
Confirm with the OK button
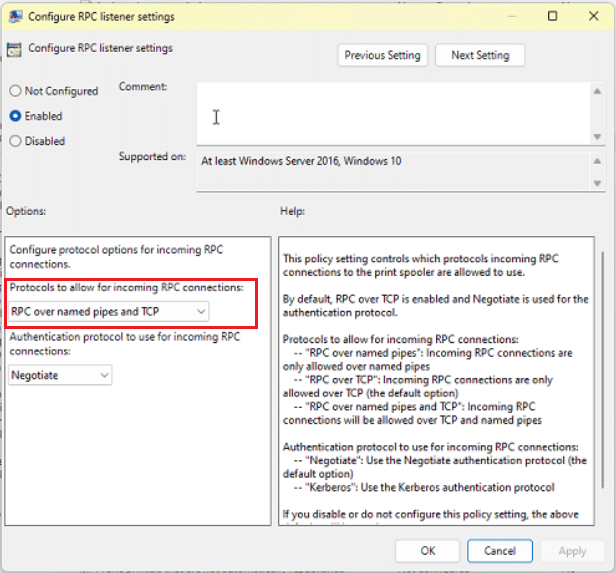428,551
